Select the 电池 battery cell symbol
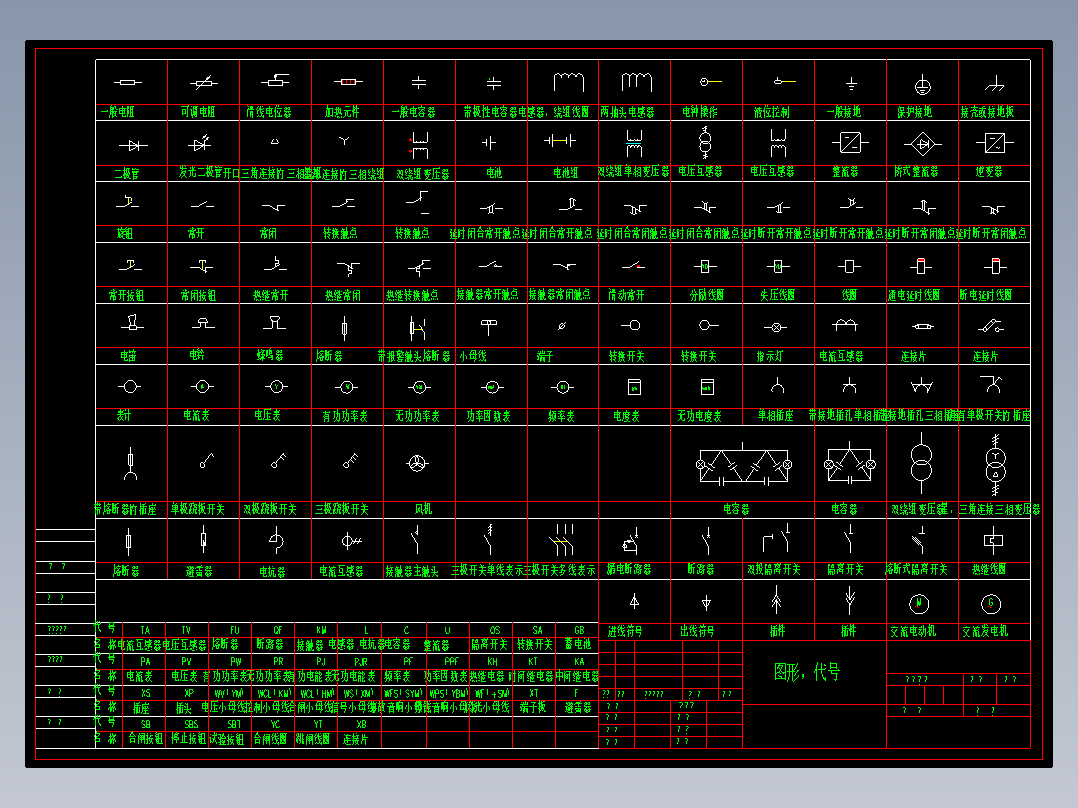The image size is (1078, 808). click(x=489, y=143)
